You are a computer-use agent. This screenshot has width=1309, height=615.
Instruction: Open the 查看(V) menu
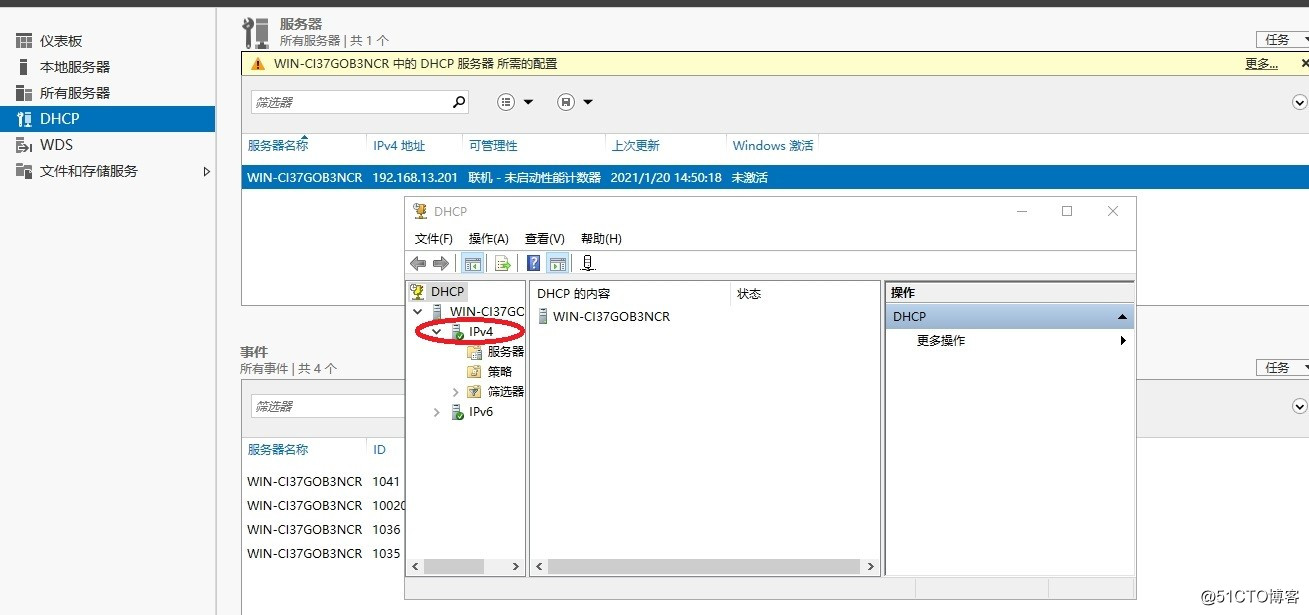(x=545, y=239)
